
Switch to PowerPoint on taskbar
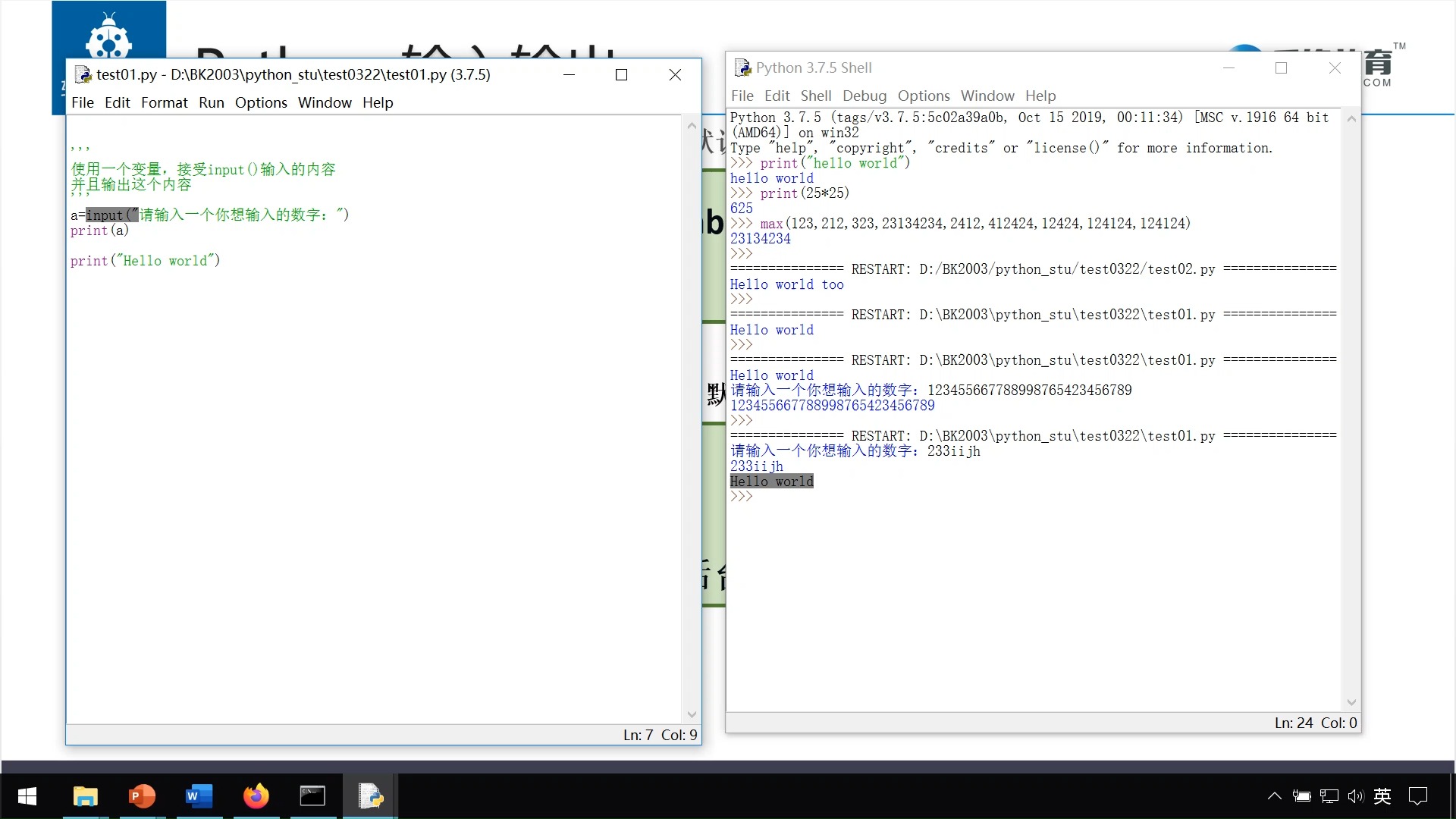pos(142,796)
